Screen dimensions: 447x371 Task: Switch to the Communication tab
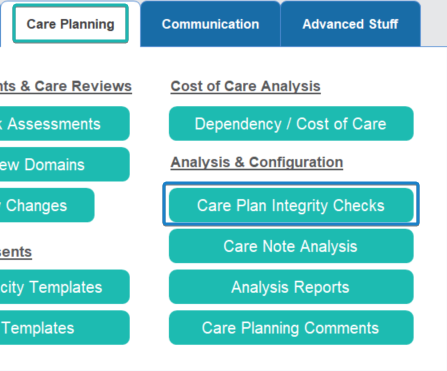pos(210,24)
